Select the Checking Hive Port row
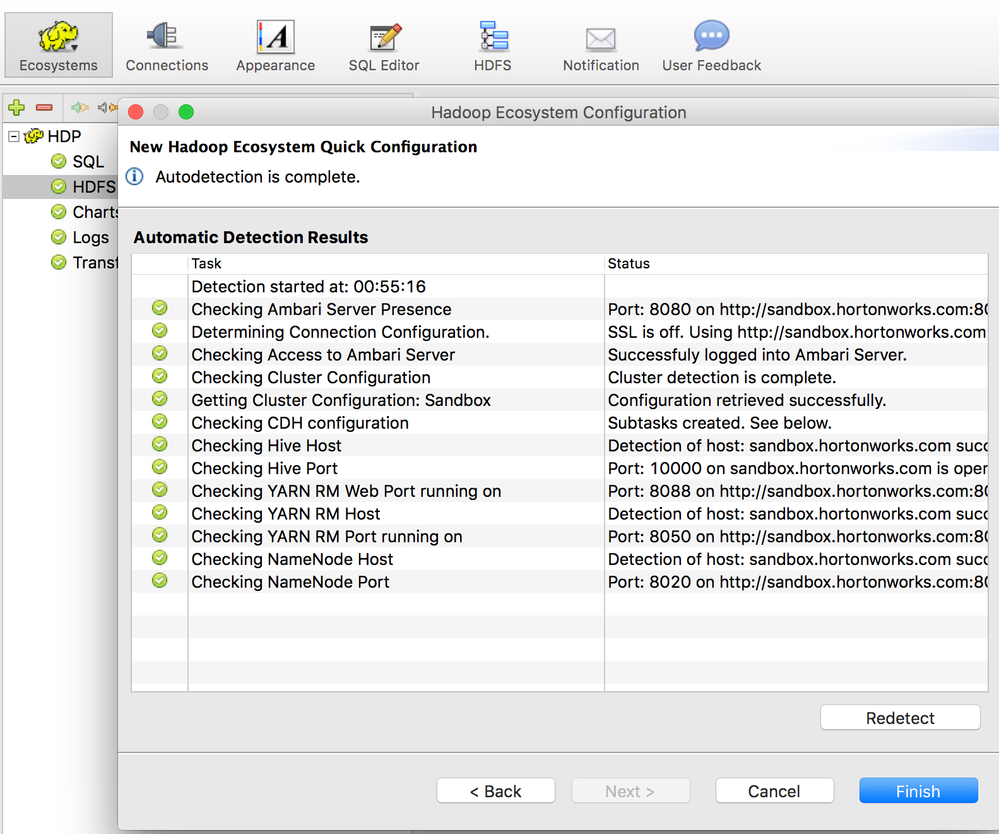Screen dimensions: 999x834 (265, 468)
